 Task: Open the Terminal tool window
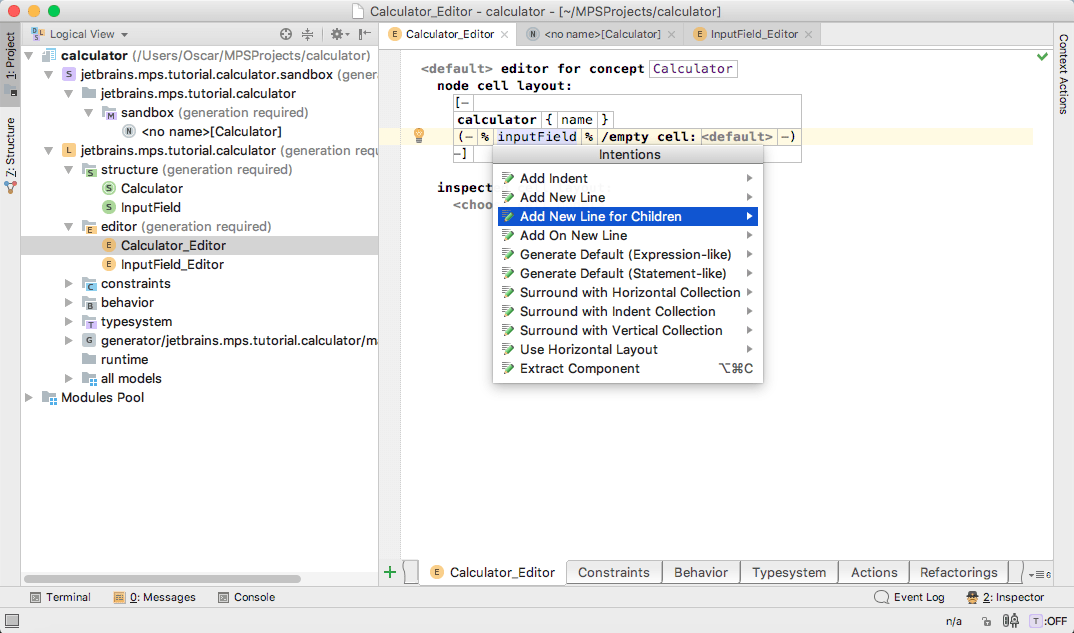point(60,597)
